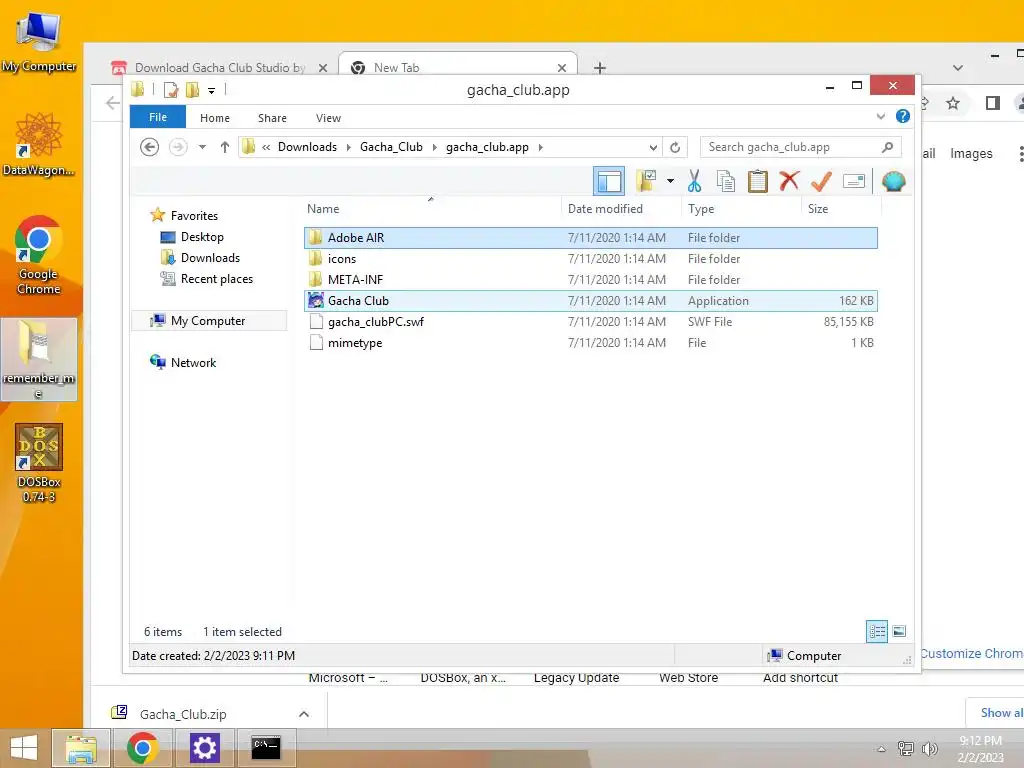Select My Computer in navigation pane
Image resolution: width=1024 pixels, height=768 pixels.
click(x=208, y=321)
